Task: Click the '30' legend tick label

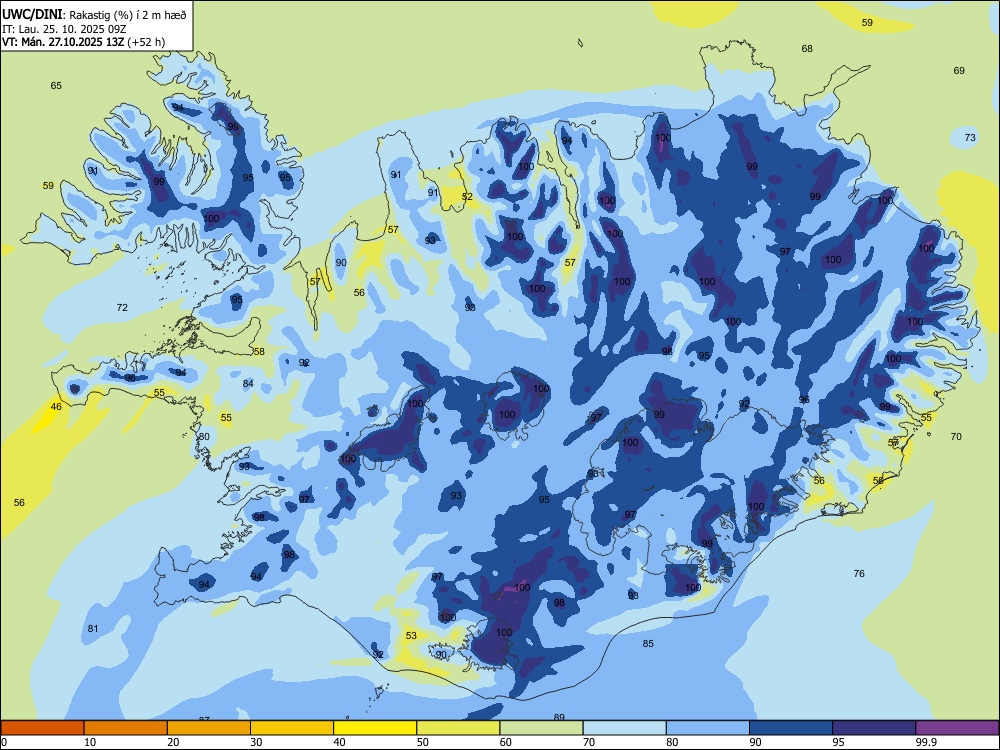Action: coord(256,742)
